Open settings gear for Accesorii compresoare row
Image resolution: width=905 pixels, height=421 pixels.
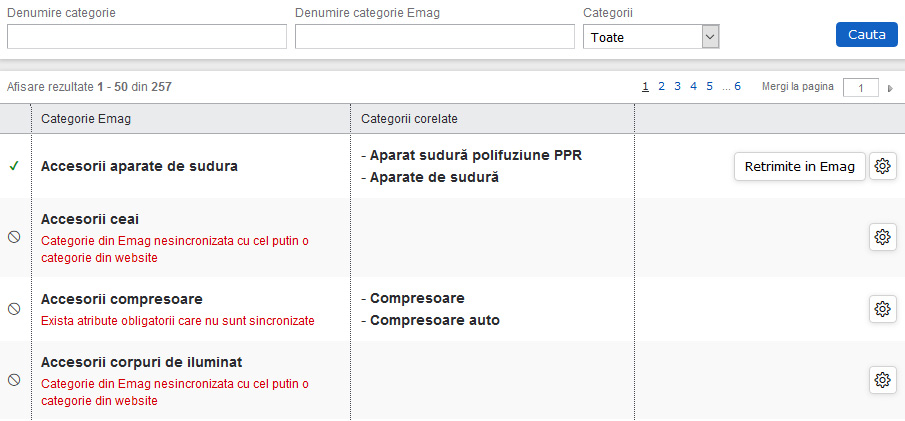click(882, 309)
